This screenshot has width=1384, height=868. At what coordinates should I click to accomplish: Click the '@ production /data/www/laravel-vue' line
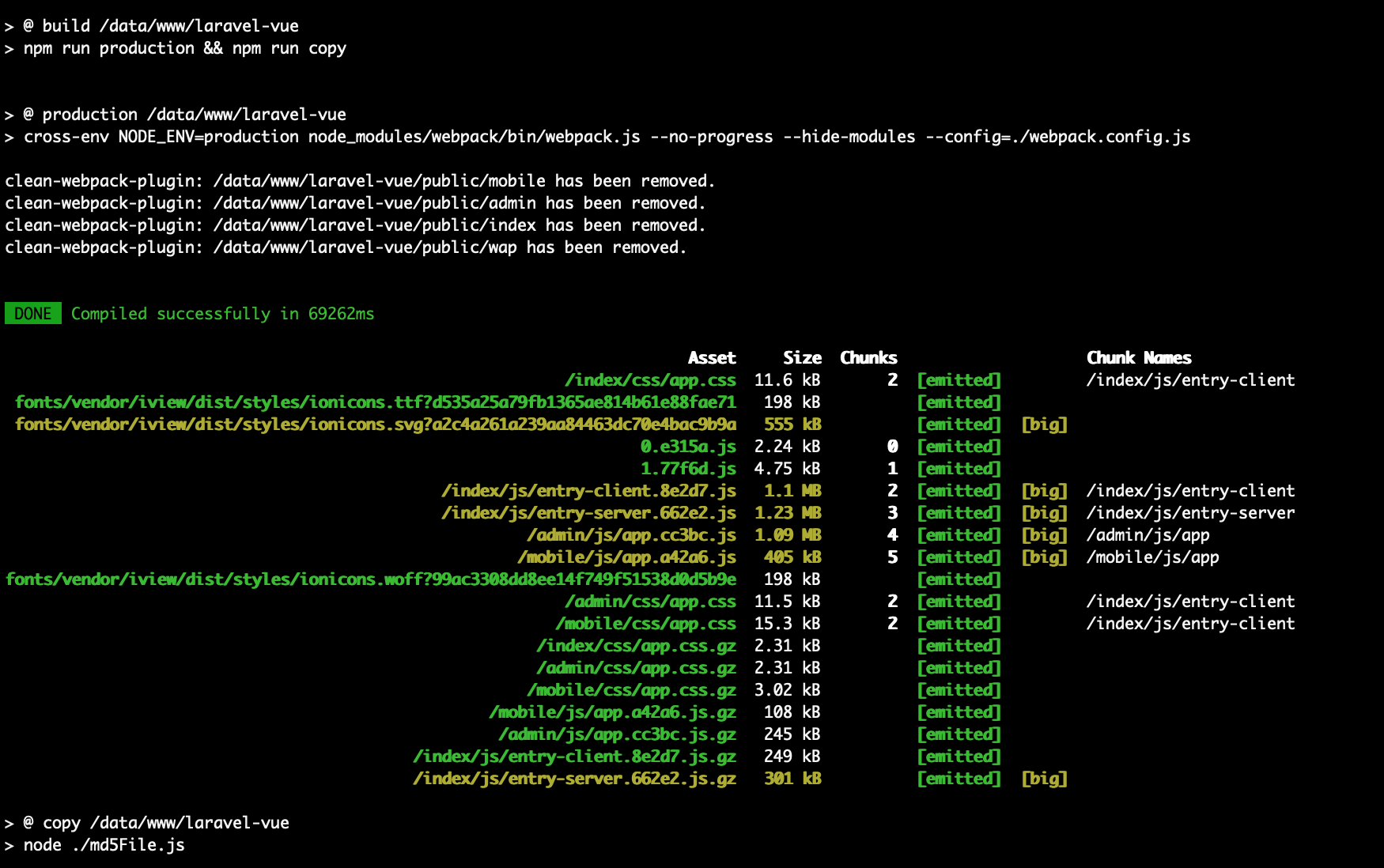pyautogui.click(x=176, y=115)
